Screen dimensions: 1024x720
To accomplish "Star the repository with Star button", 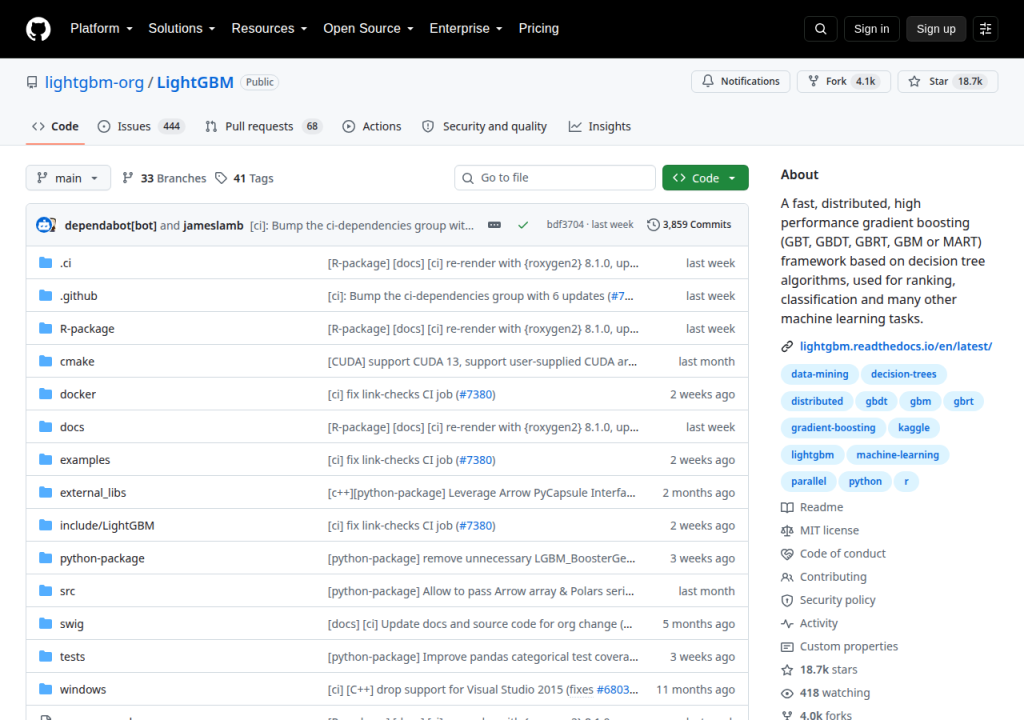I will tap(948, 81).
